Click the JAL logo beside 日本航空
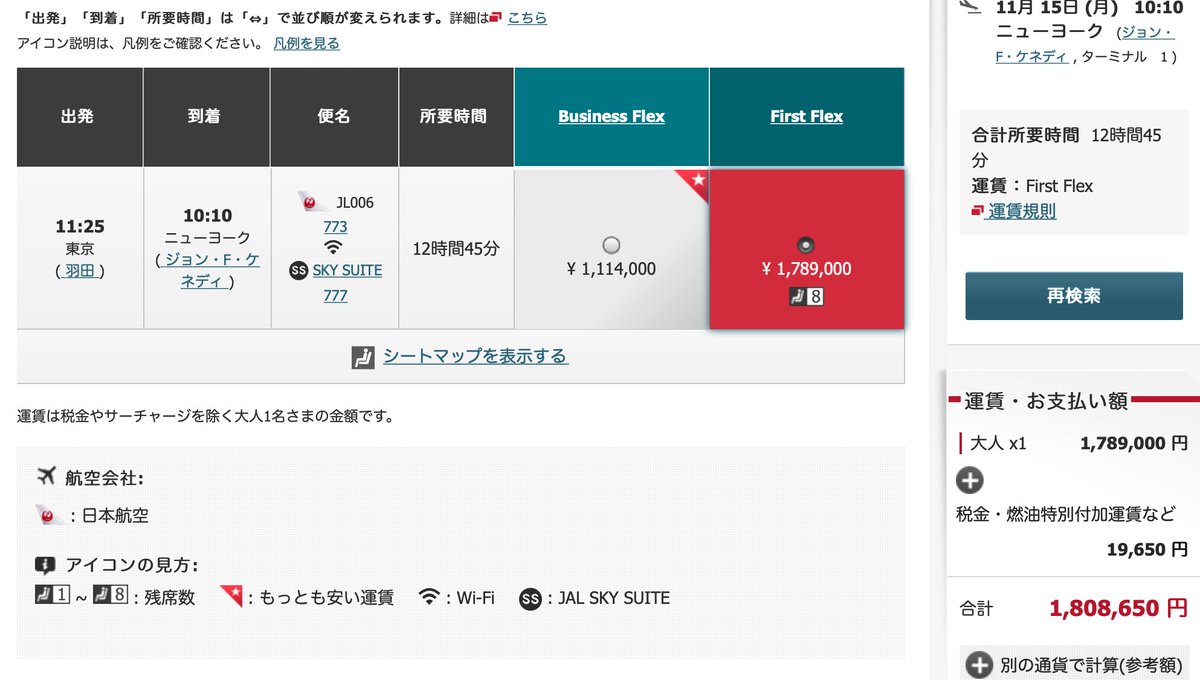This screenshot has width=1200, height=680. (x=49, y=515)
